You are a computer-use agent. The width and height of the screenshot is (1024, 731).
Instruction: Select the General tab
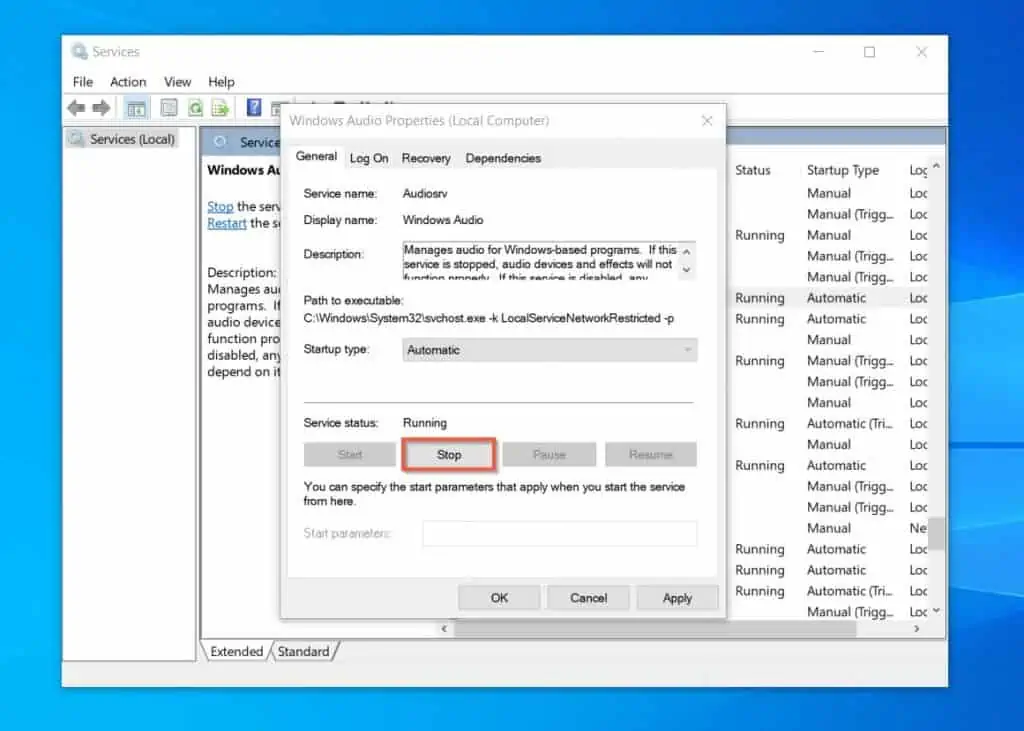[x=316, y=157]
